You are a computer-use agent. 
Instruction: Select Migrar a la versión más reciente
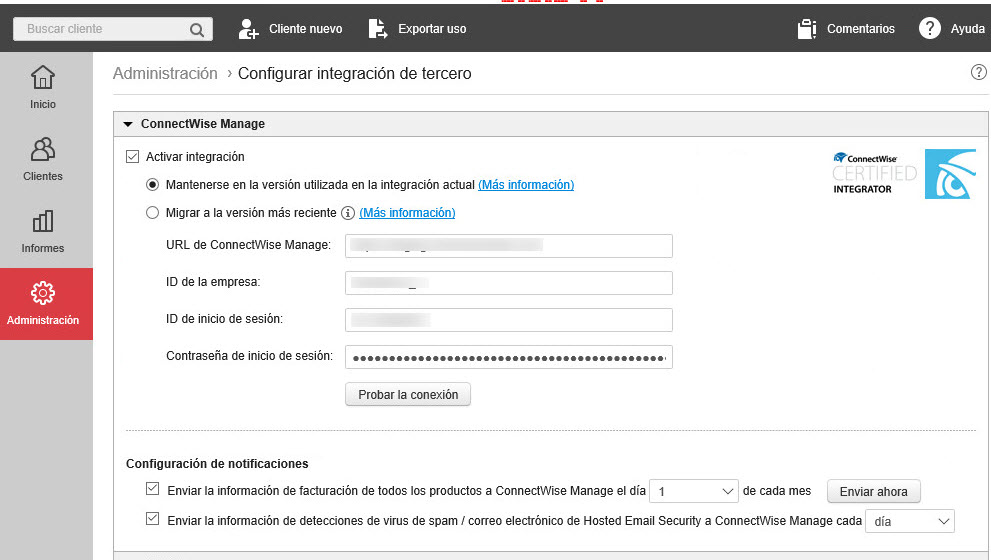[152, 213]
